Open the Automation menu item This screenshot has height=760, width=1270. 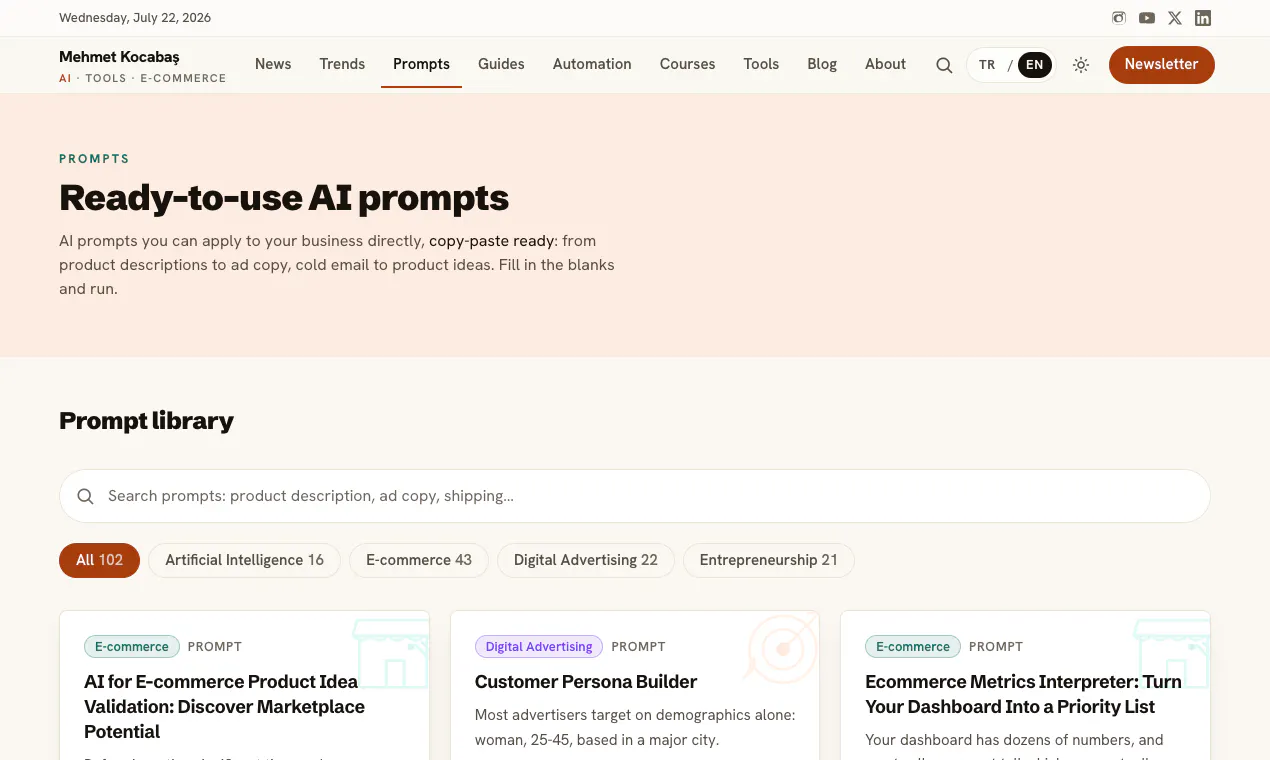[x=592, y=64]
